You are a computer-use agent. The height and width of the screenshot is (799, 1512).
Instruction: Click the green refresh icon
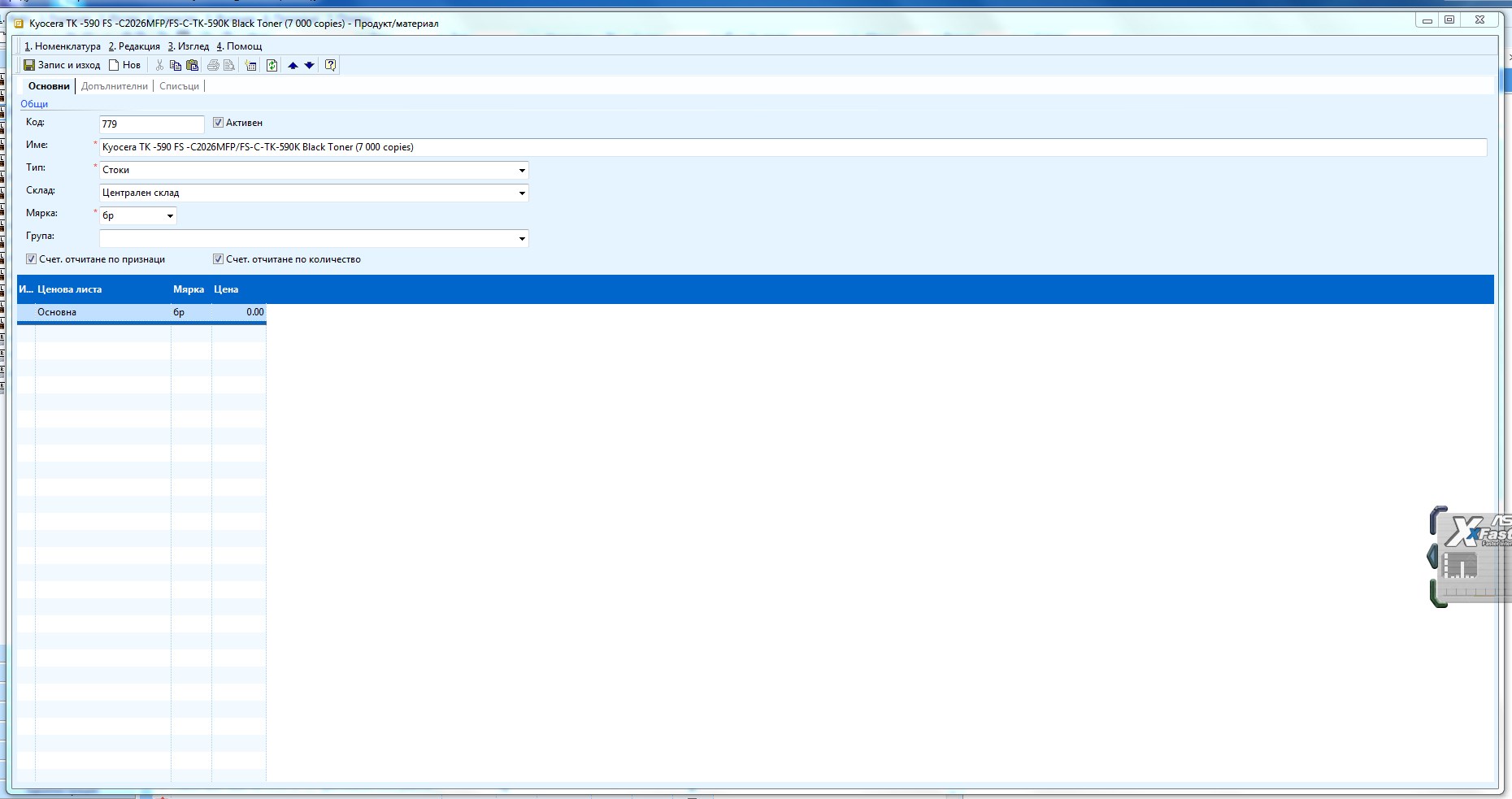pos(272,65)
